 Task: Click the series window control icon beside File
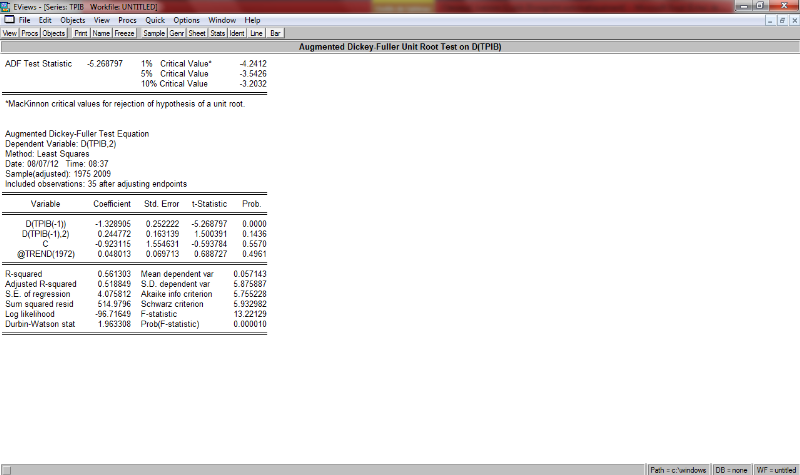click(9, 20)
